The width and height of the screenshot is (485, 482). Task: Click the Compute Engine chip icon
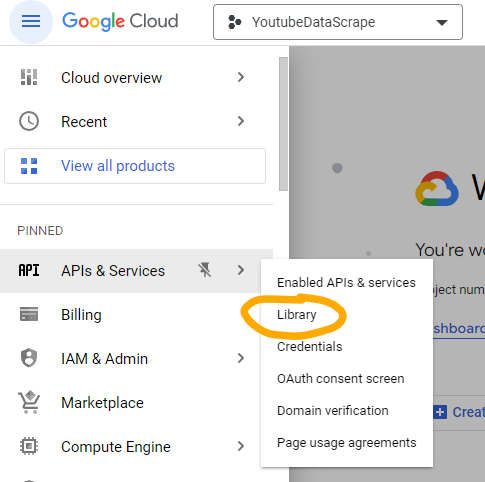[29, 446]
